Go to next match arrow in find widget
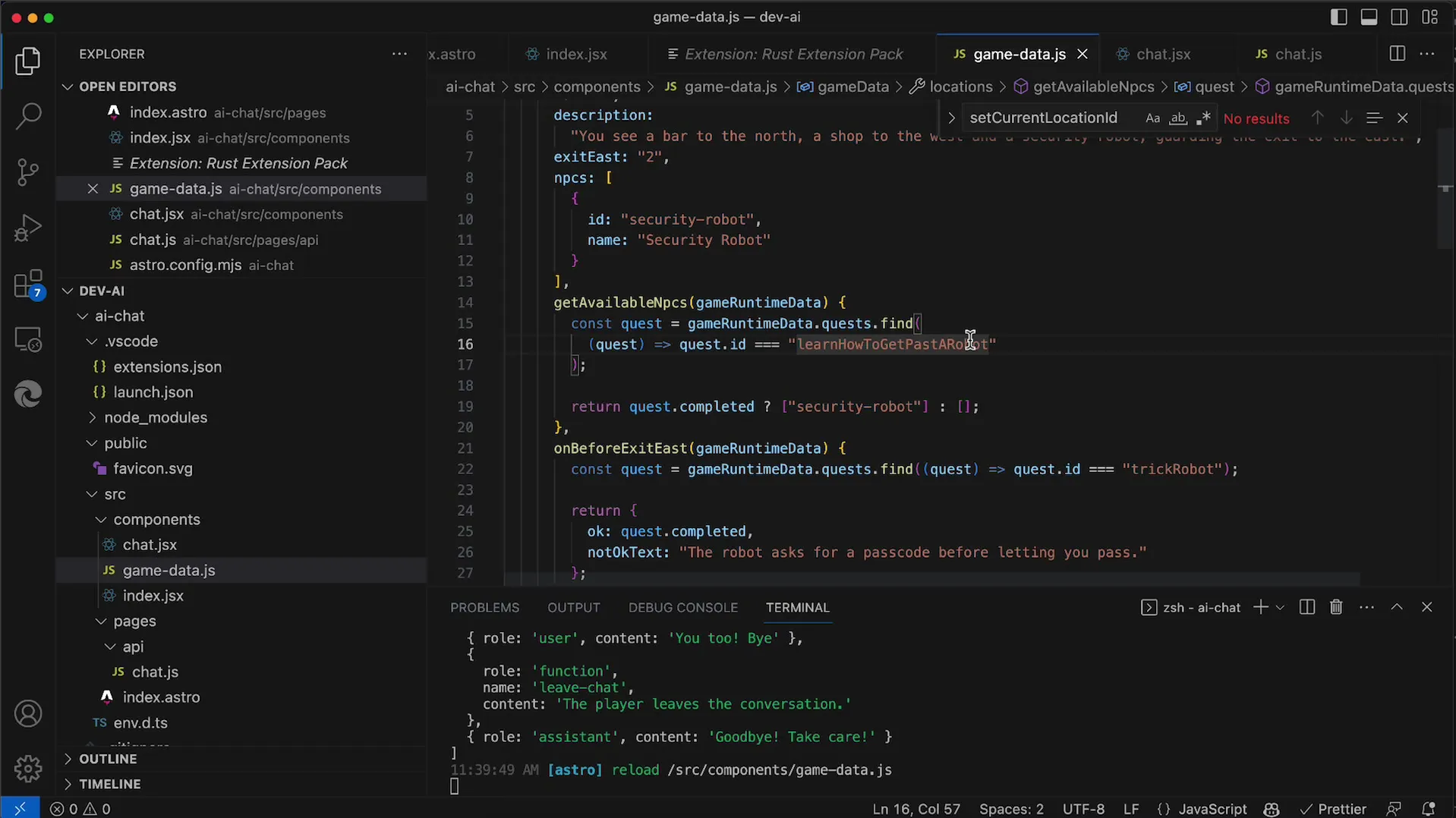Viewport: 1456px width, 818px height. coord(1346,118)
